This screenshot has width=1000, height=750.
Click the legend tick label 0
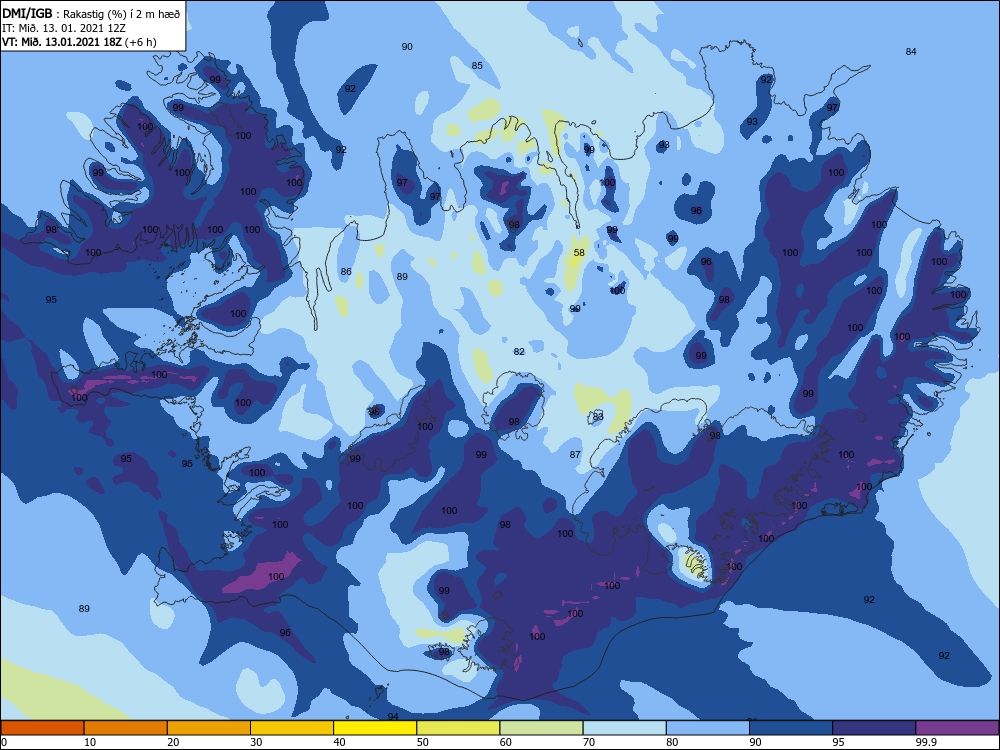point(4,742)
